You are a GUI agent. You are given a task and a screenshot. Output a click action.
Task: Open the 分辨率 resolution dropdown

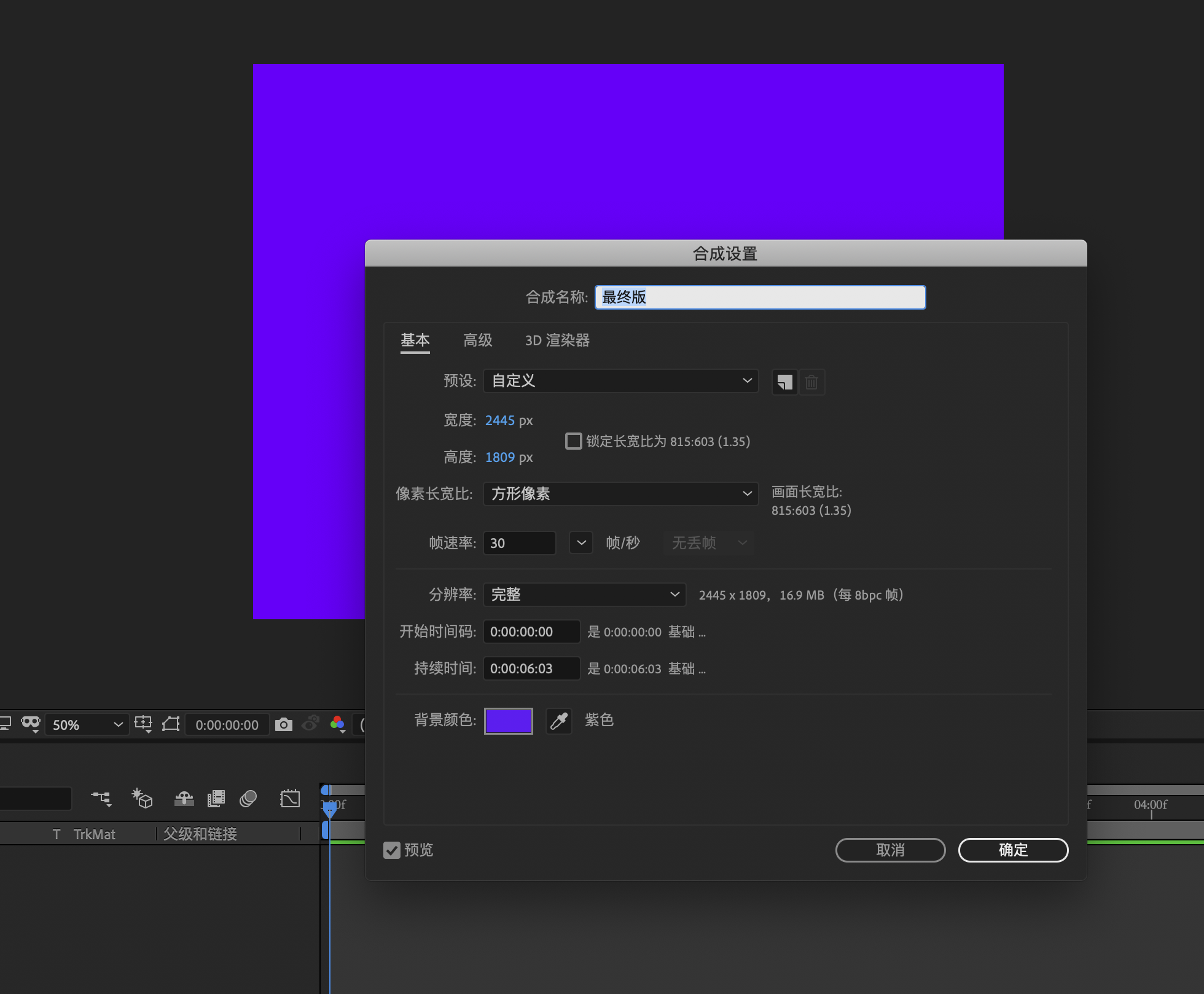585,595
